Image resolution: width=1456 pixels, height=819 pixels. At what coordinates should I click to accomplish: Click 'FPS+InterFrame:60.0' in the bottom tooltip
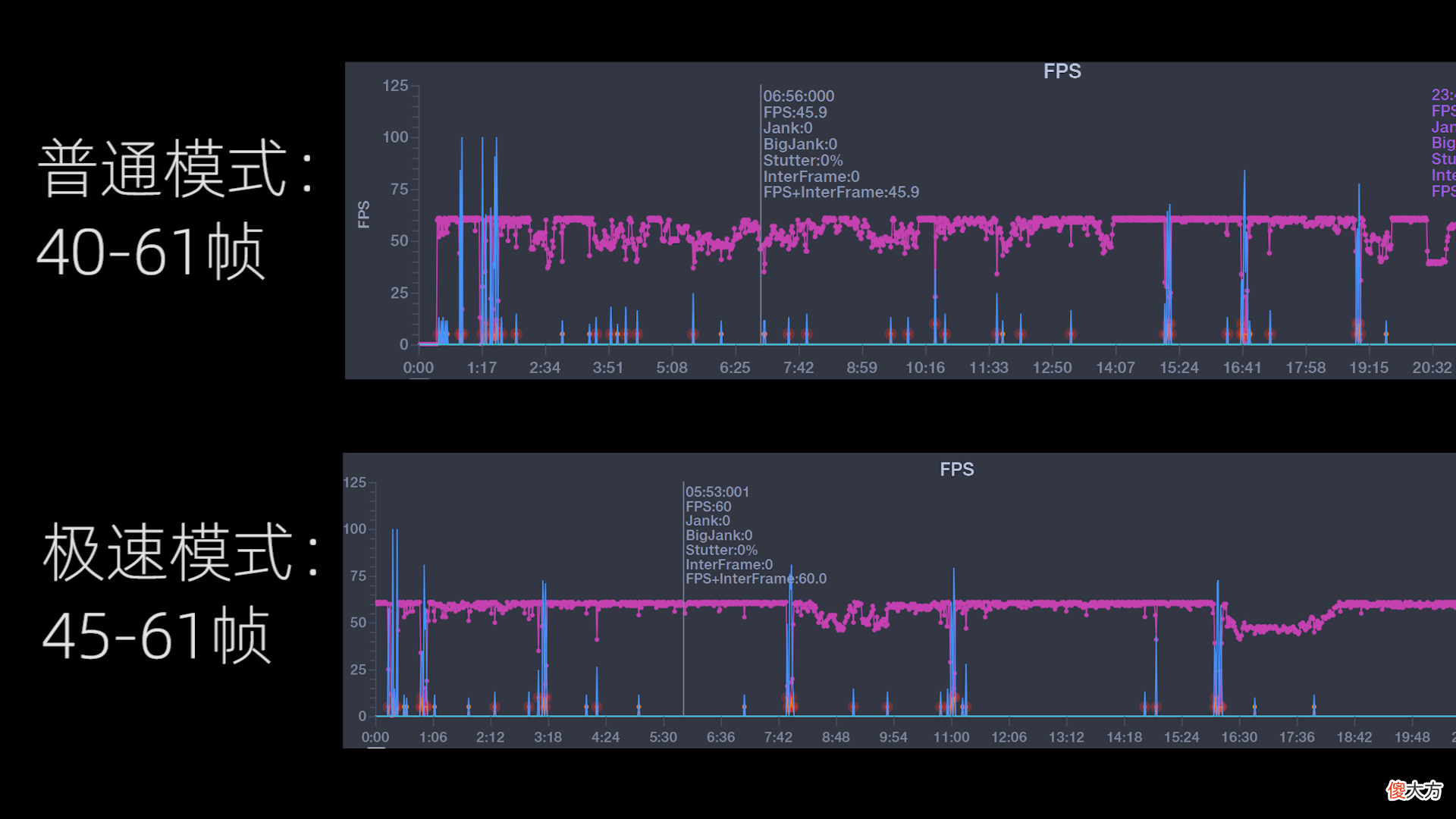click(756, 579)
